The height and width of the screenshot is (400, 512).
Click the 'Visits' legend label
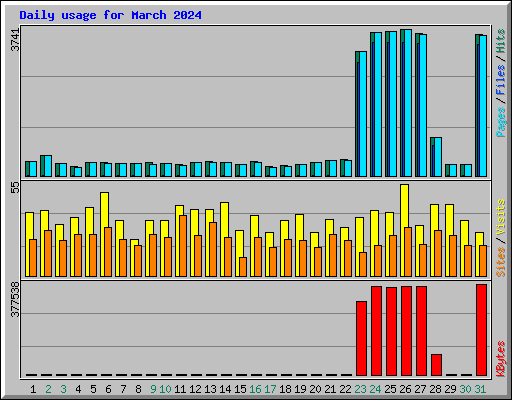tap(501, 218)
